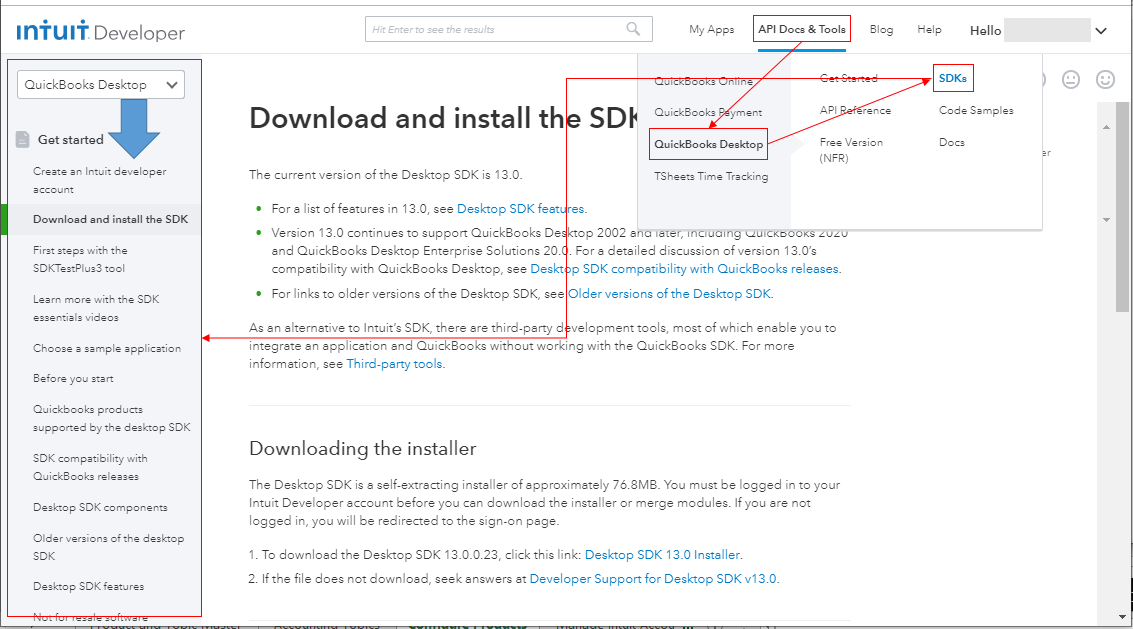Click the search magnifier icon

633,29
